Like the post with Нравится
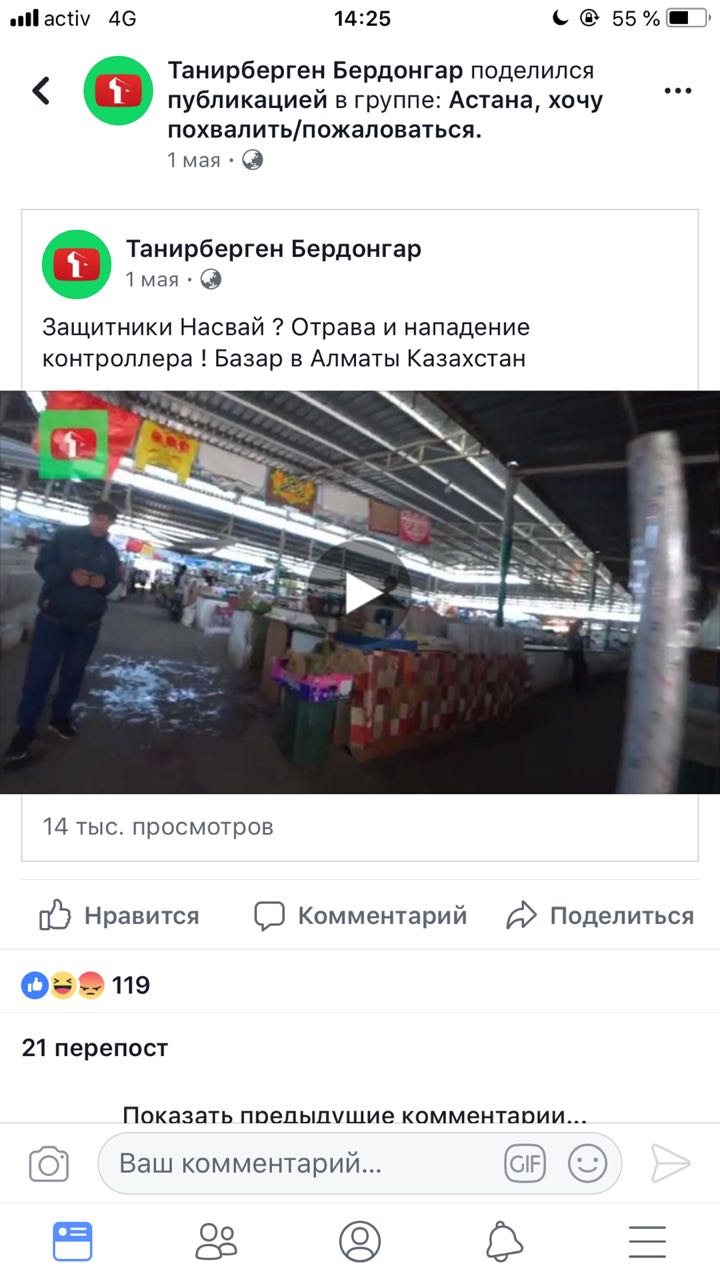 [x=119, y=916]
